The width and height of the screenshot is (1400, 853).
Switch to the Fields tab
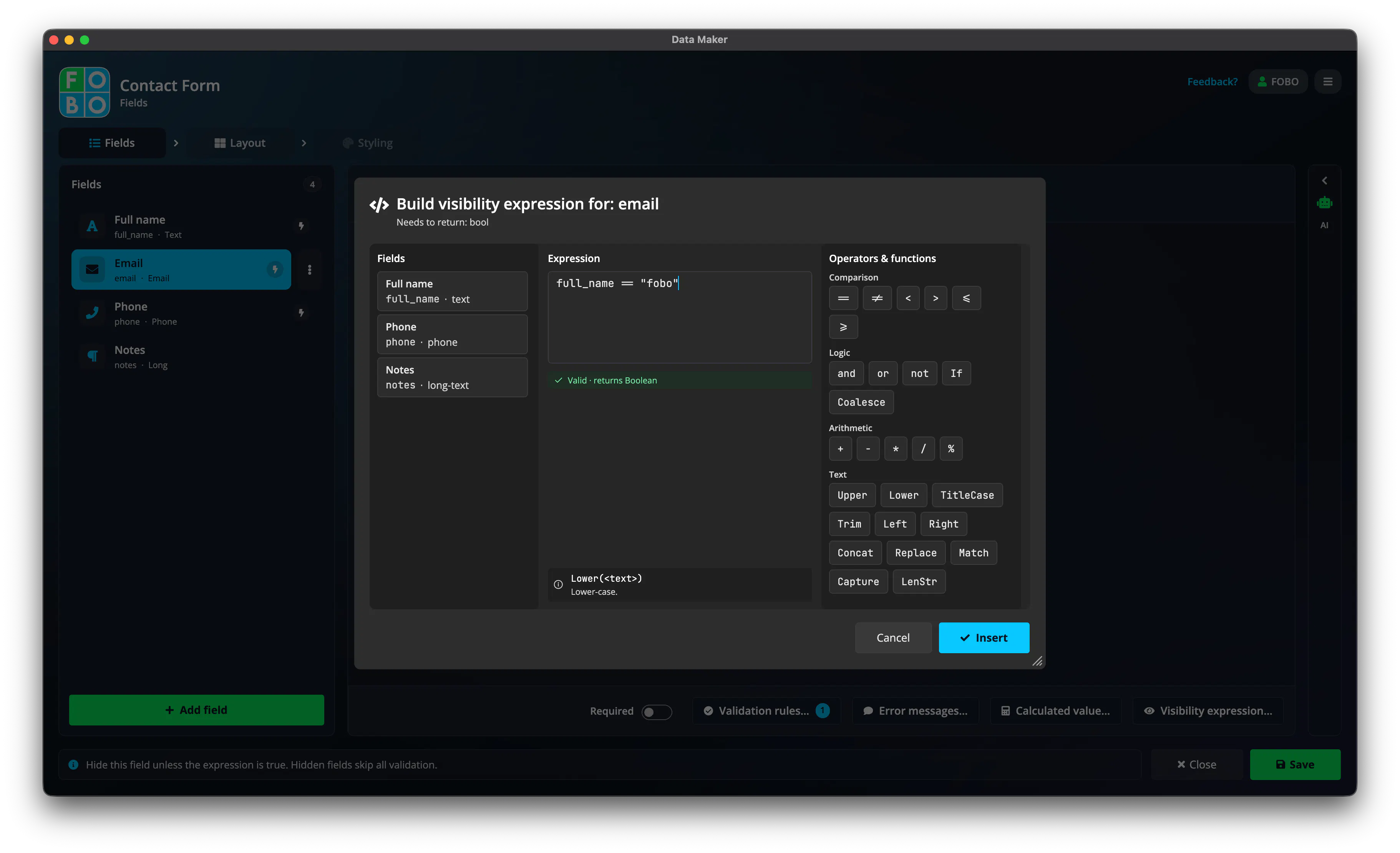point(112,143)
